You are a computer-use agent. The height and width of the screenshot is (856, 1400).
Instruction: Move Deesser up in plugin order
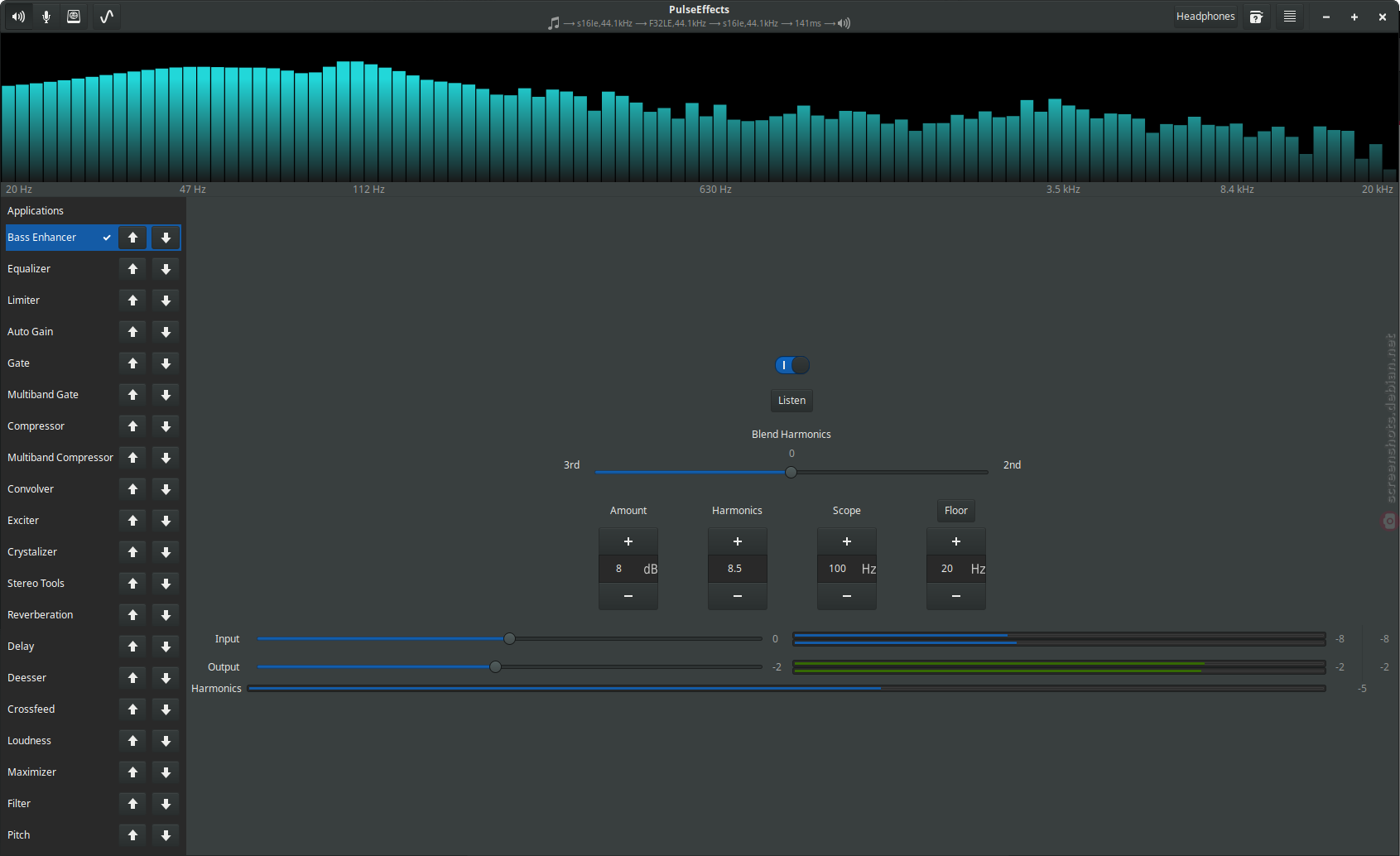[x=132, y=678]
